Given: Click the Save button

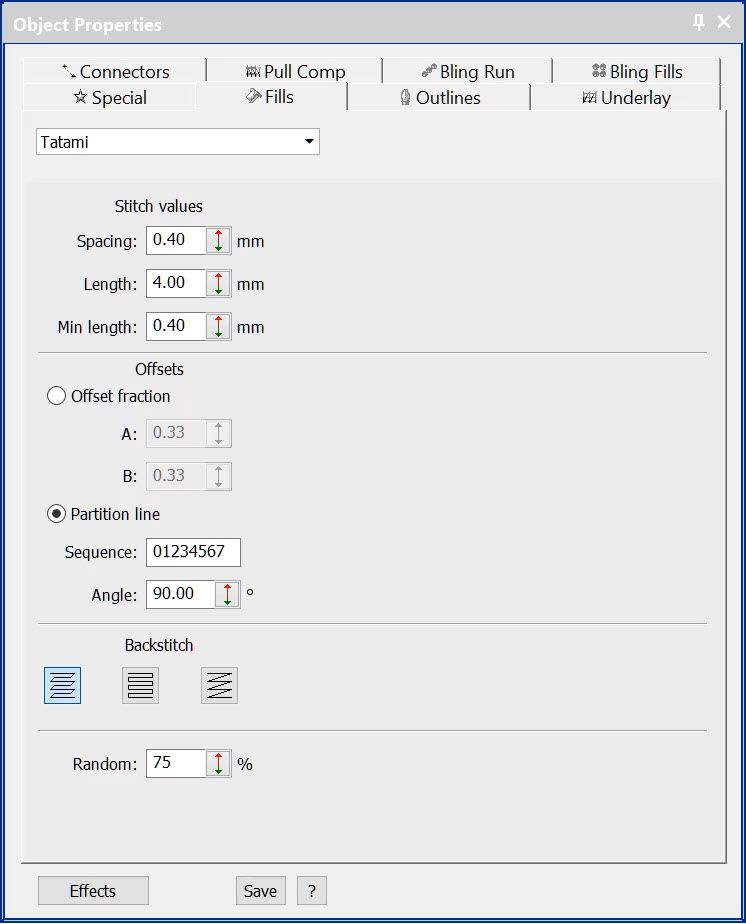Looking at the screenshot, I should (x=261, y=891).
